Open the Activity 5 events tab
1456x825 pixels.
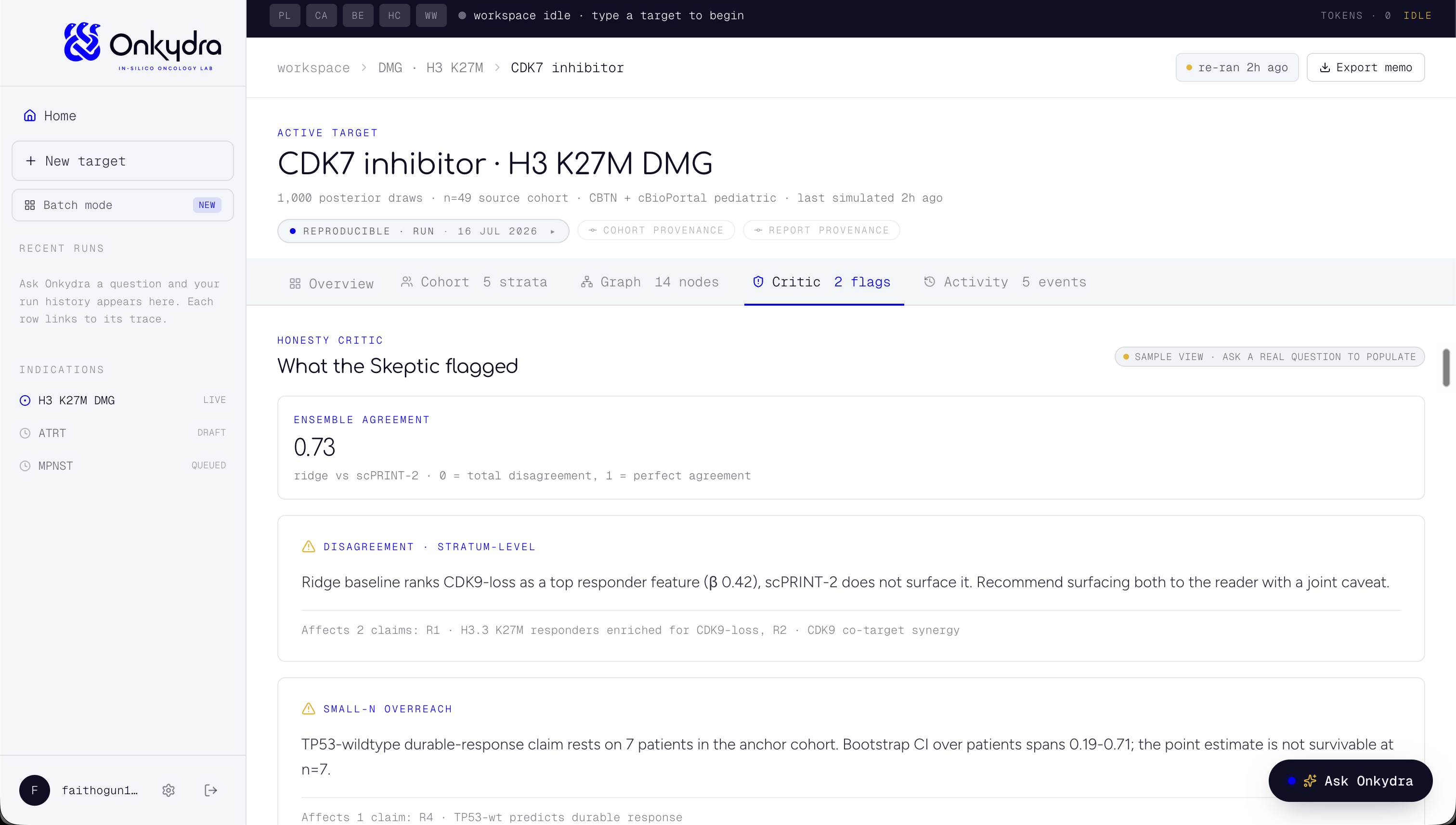[x=1005, y=282]
